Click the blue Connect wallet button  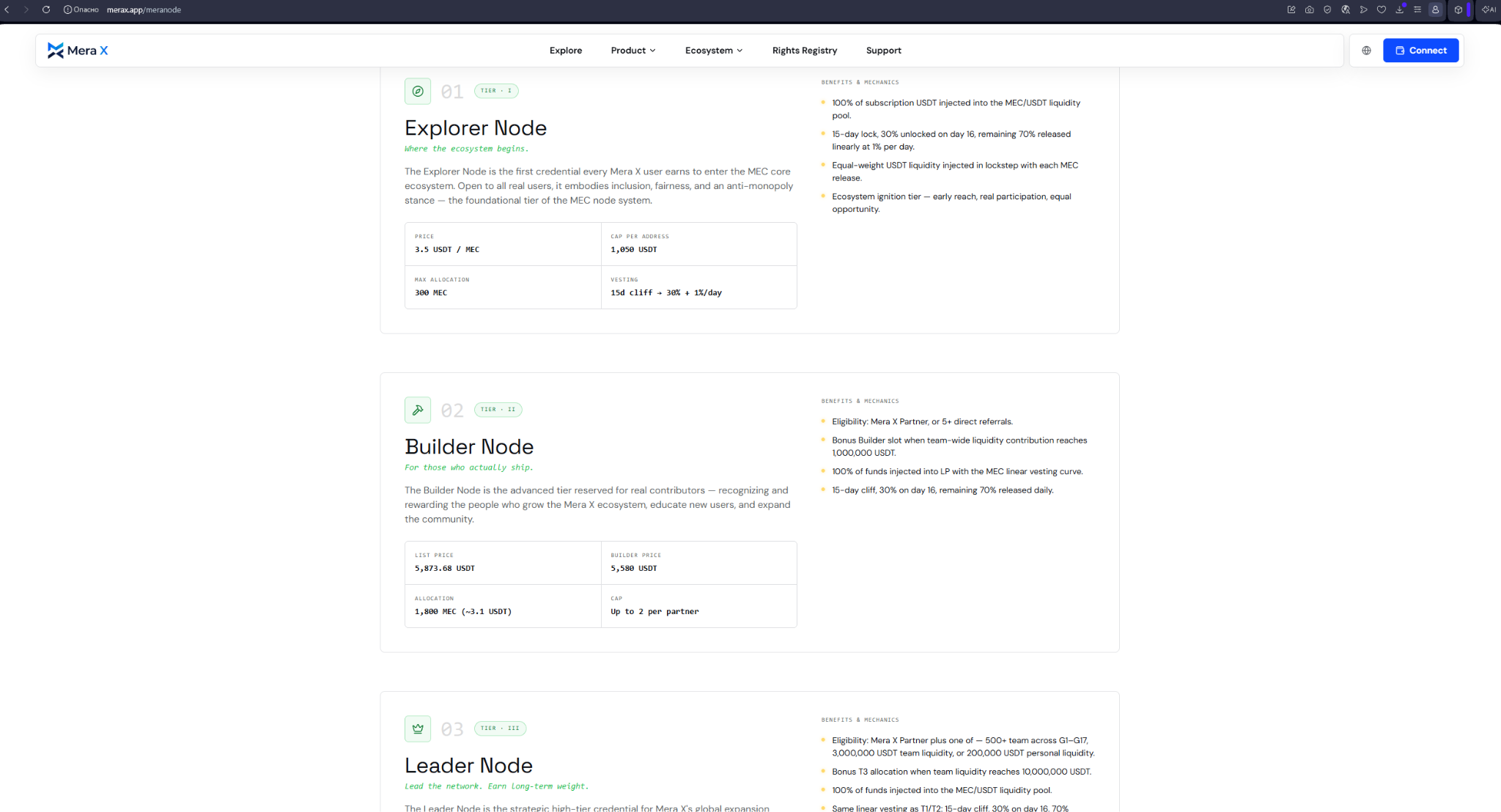pyautogui.click(x=1421, y=51)
